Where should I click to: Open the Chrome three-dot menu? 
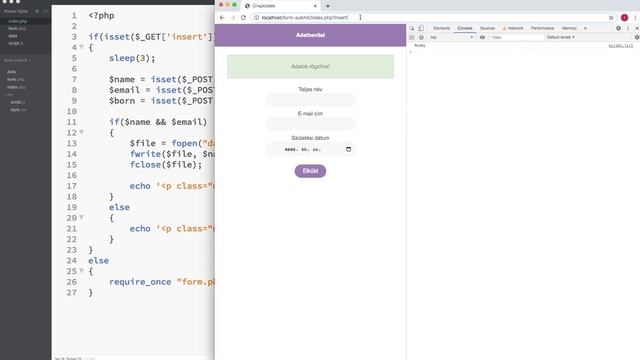tap(635, 18)
